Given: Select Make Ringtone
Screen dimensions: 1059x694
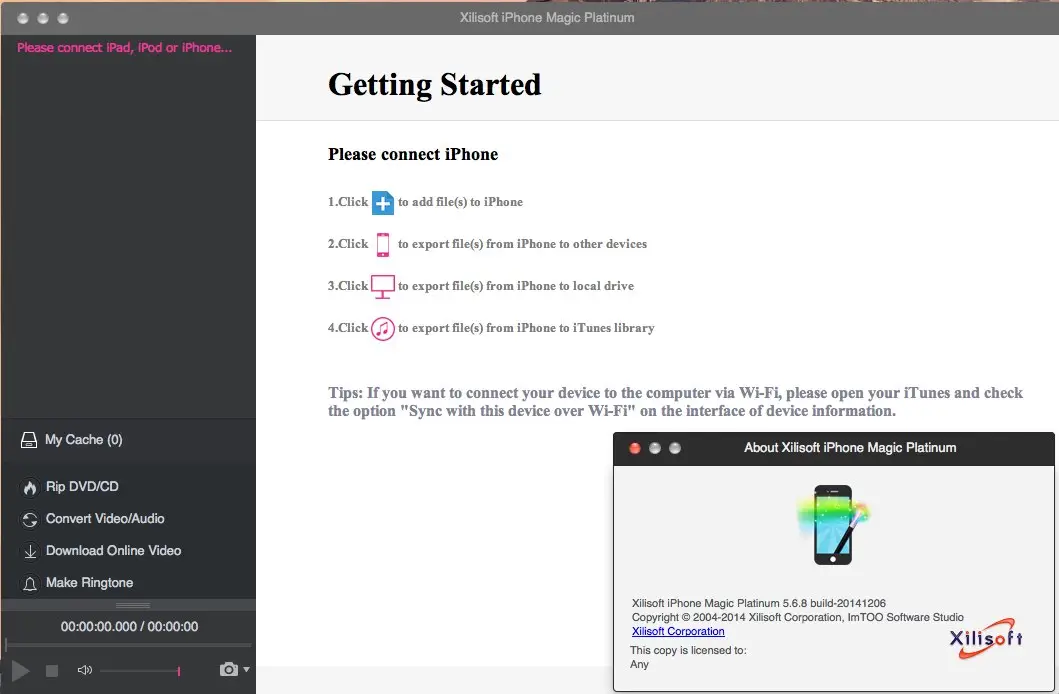Looking at the screenshot, I should point(89,583).
